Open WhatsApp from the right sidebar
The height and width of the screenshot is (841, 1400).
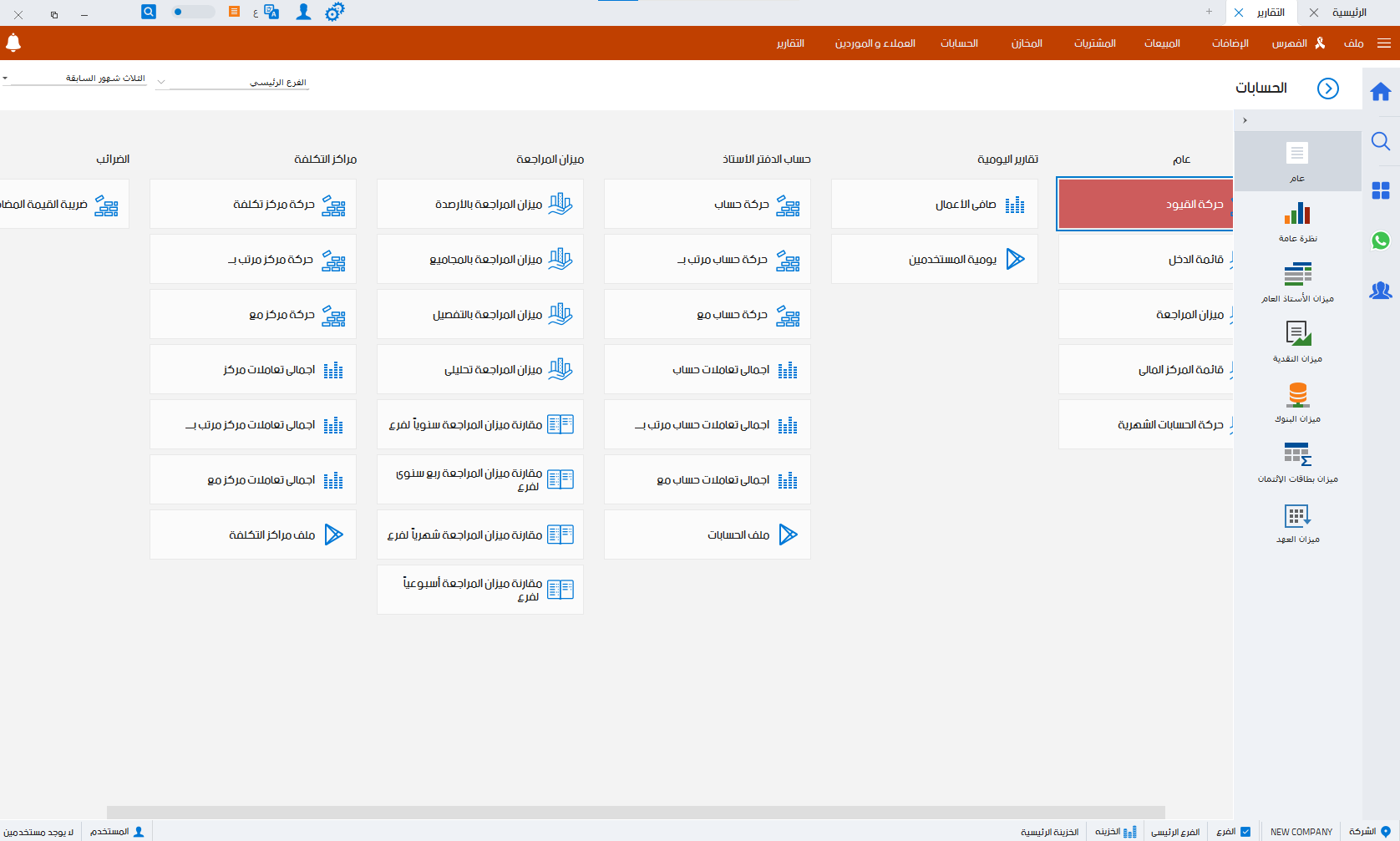[1380, 241]
